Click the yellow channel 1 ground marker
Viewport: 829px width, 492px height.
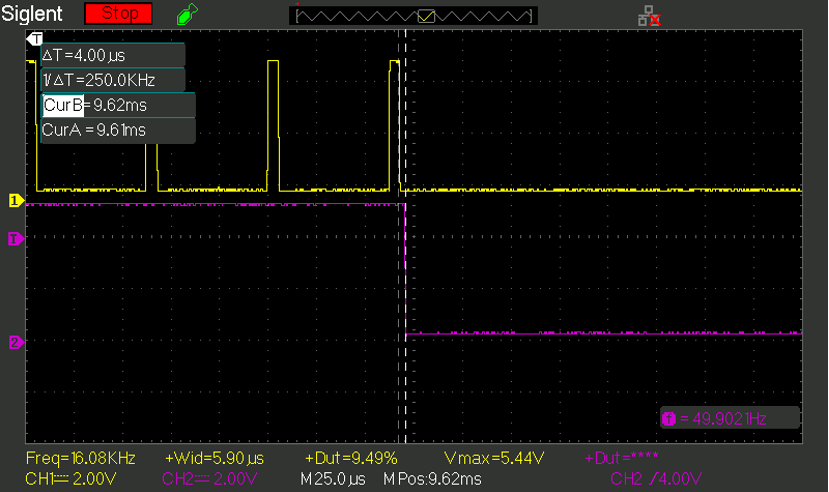pos(16,200)
